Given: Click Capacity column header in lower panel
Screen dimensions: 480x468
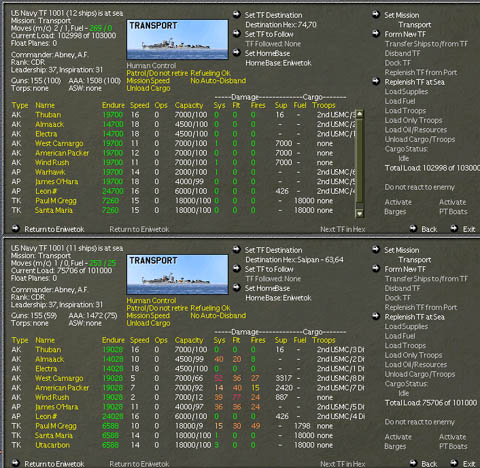Looking at the screenshot, I should pyautogui.click(x=189, y=340).
